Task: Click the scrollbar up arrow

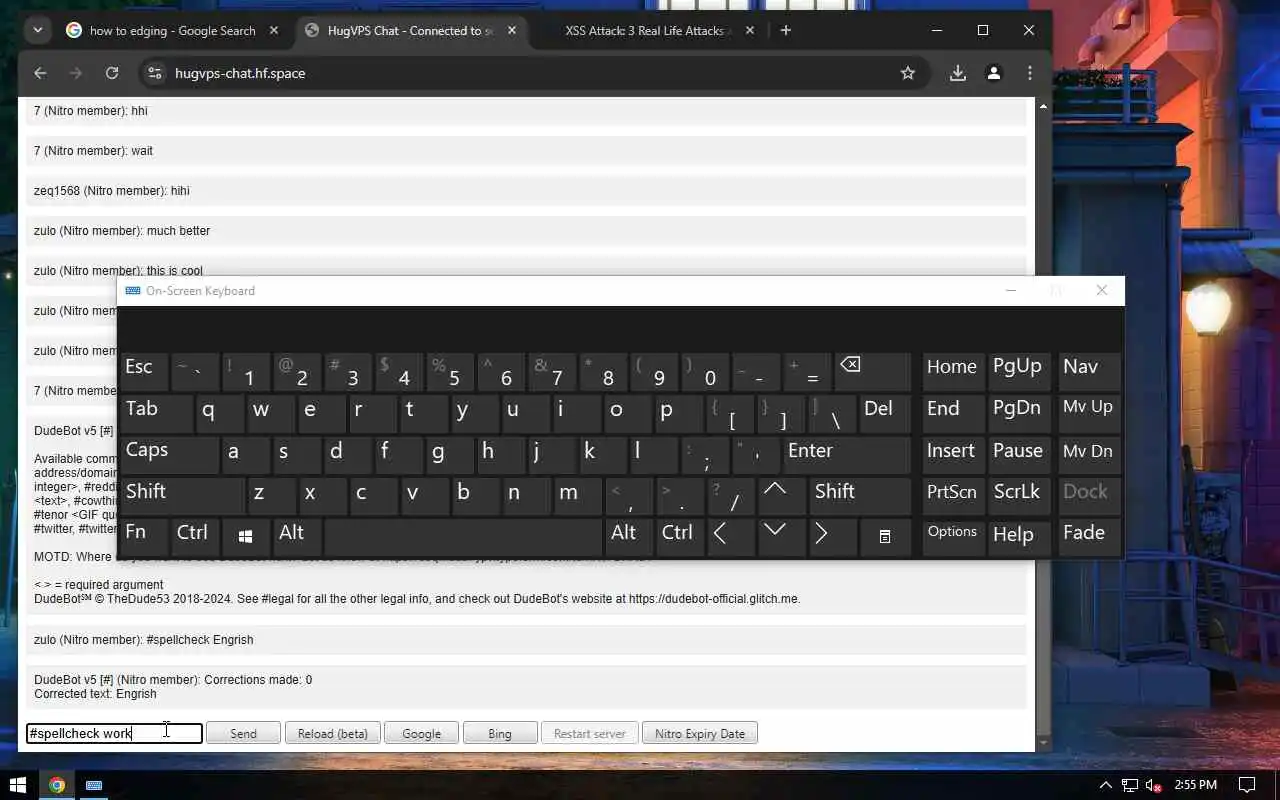Action: [1043, 105]
